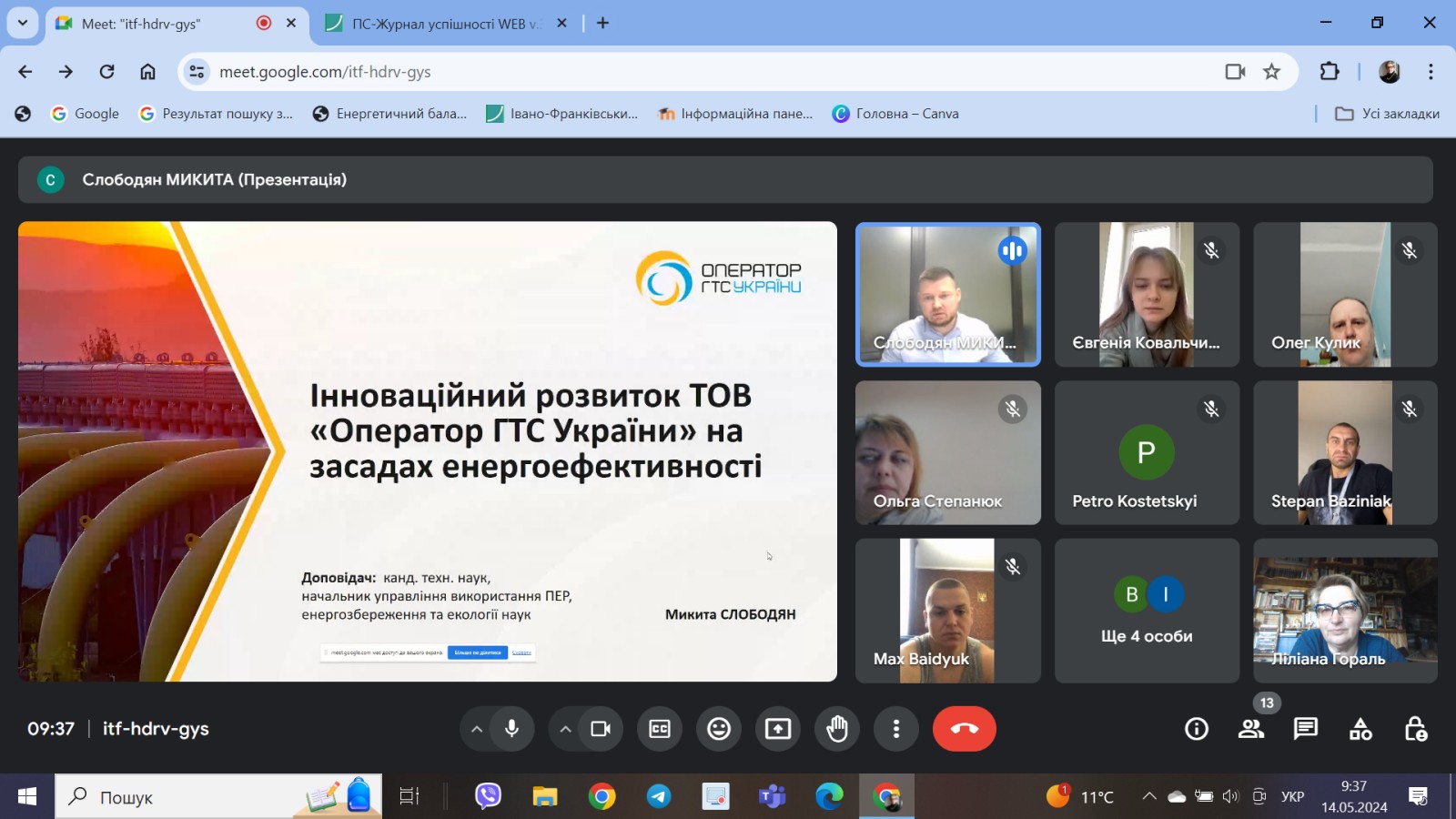Open the Енергетичний бала... bookmark
1456x819 pixels.
389,114
